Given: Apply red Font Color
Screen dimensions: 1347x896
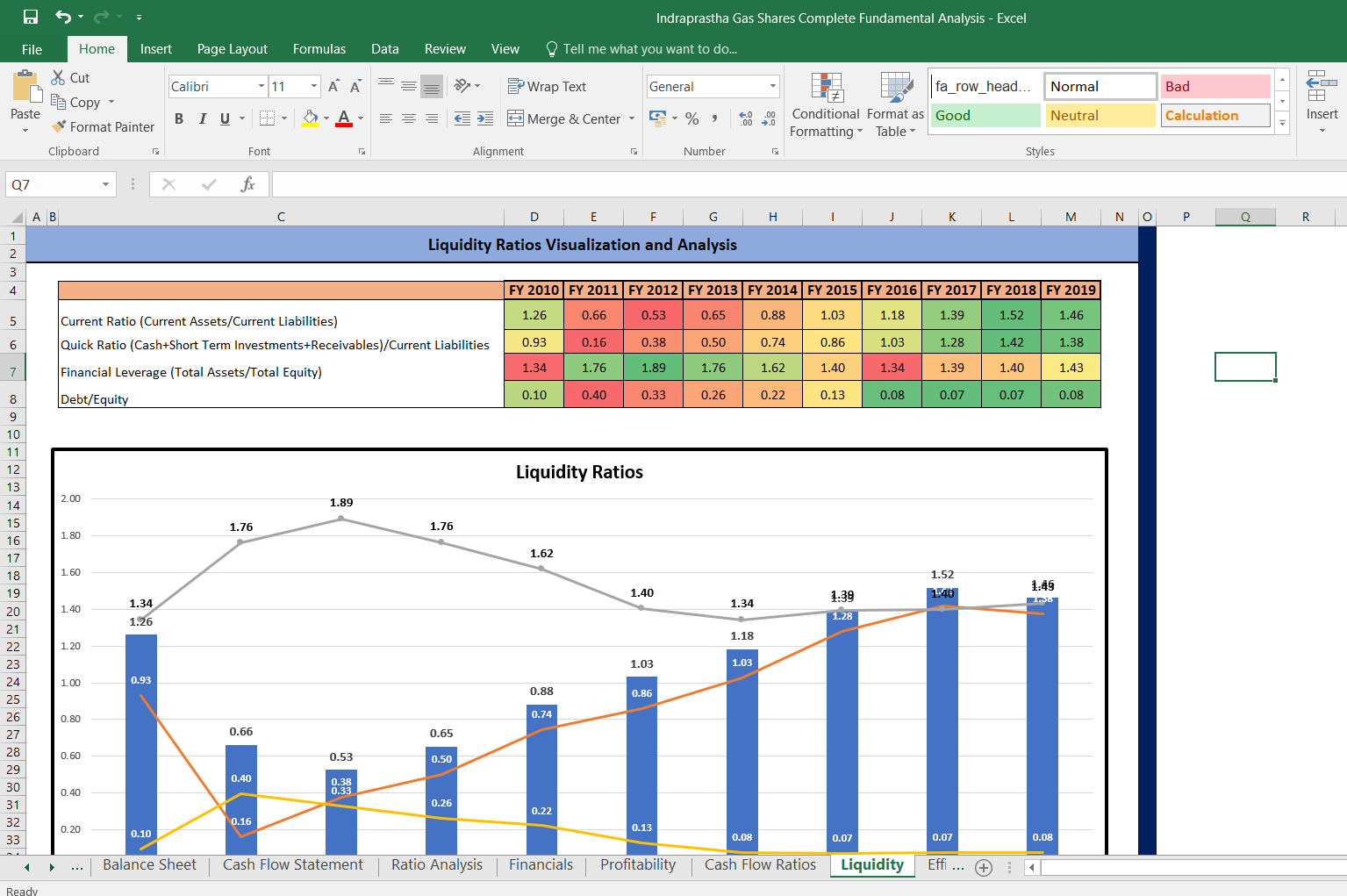Looking at the screenshot, I should pyautogui.click(x=344, y=118).
